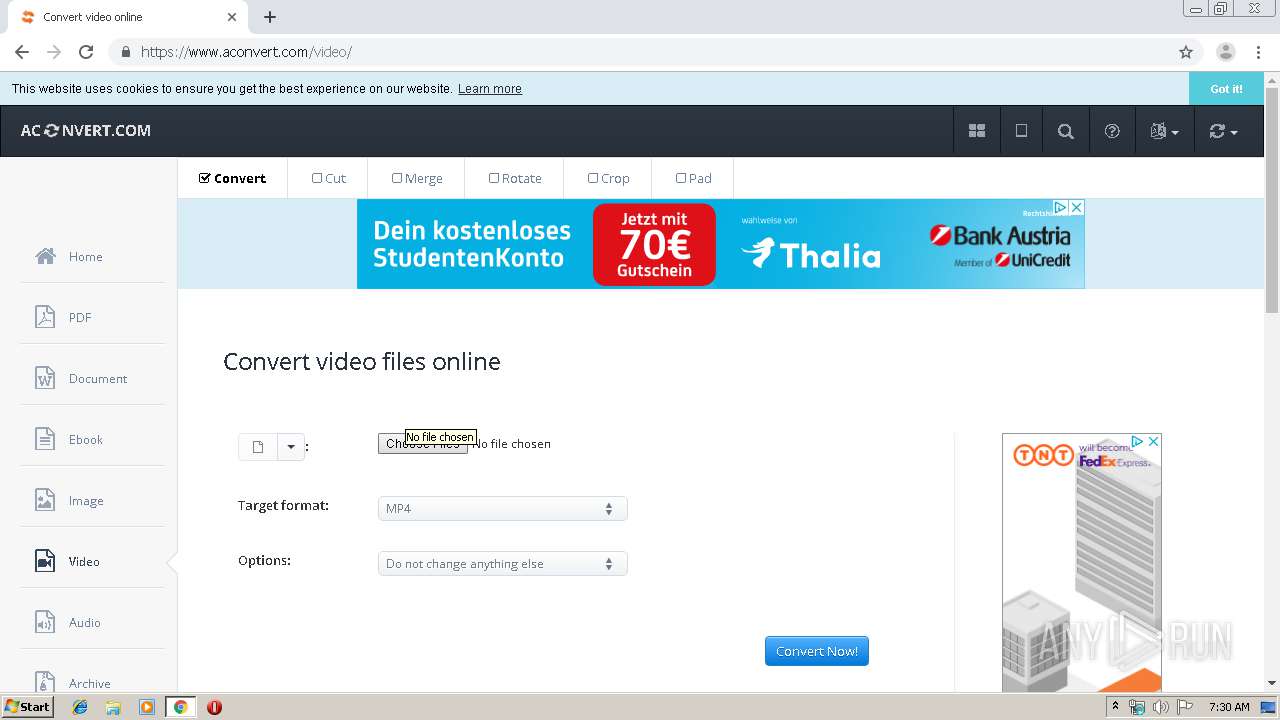
Task: Dismiss cookie notice with Got it!
Action: pyautogui.click(x=1226, y=89)
